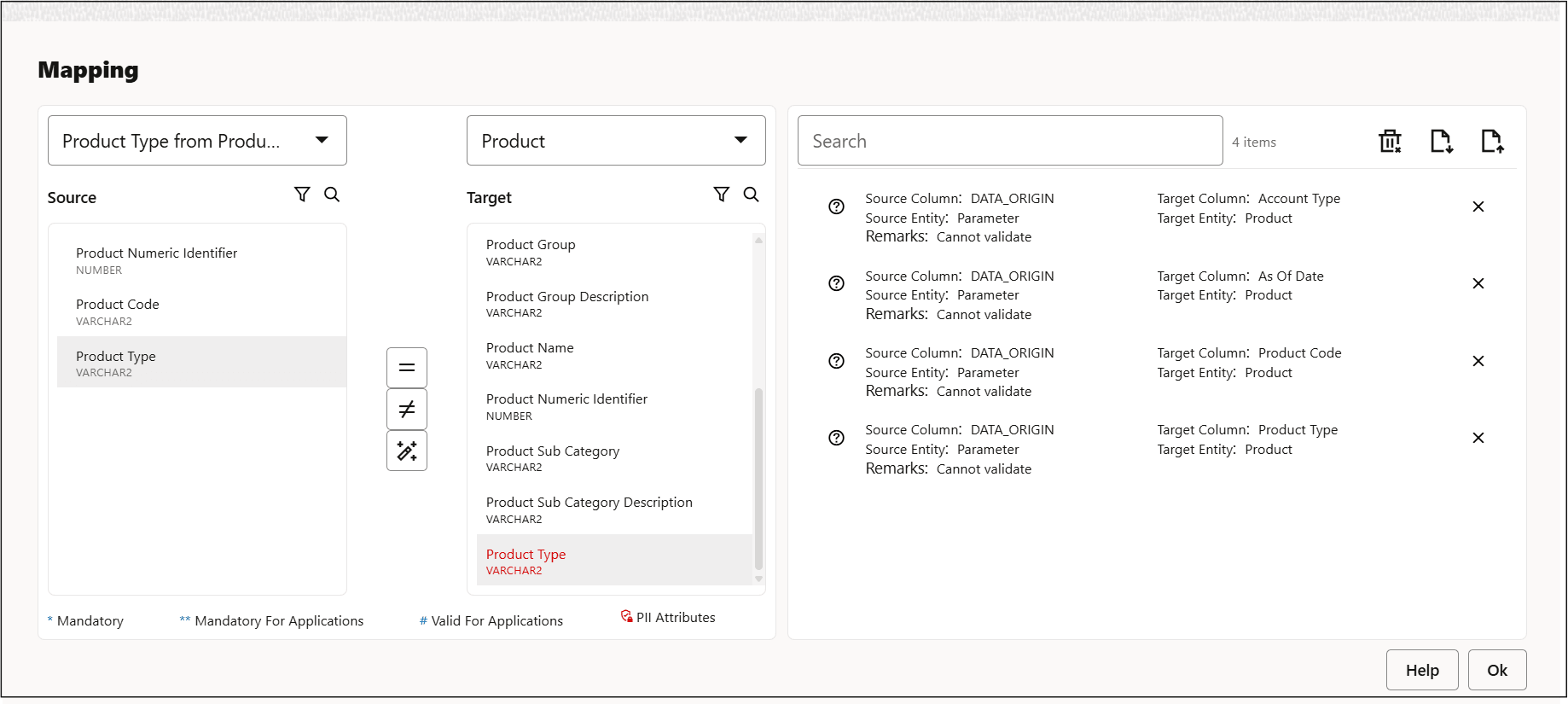This screenshot has width=1568, height=704.
Task: Click the delete all mappings trash icon
Action: (x=1390, y=141)
